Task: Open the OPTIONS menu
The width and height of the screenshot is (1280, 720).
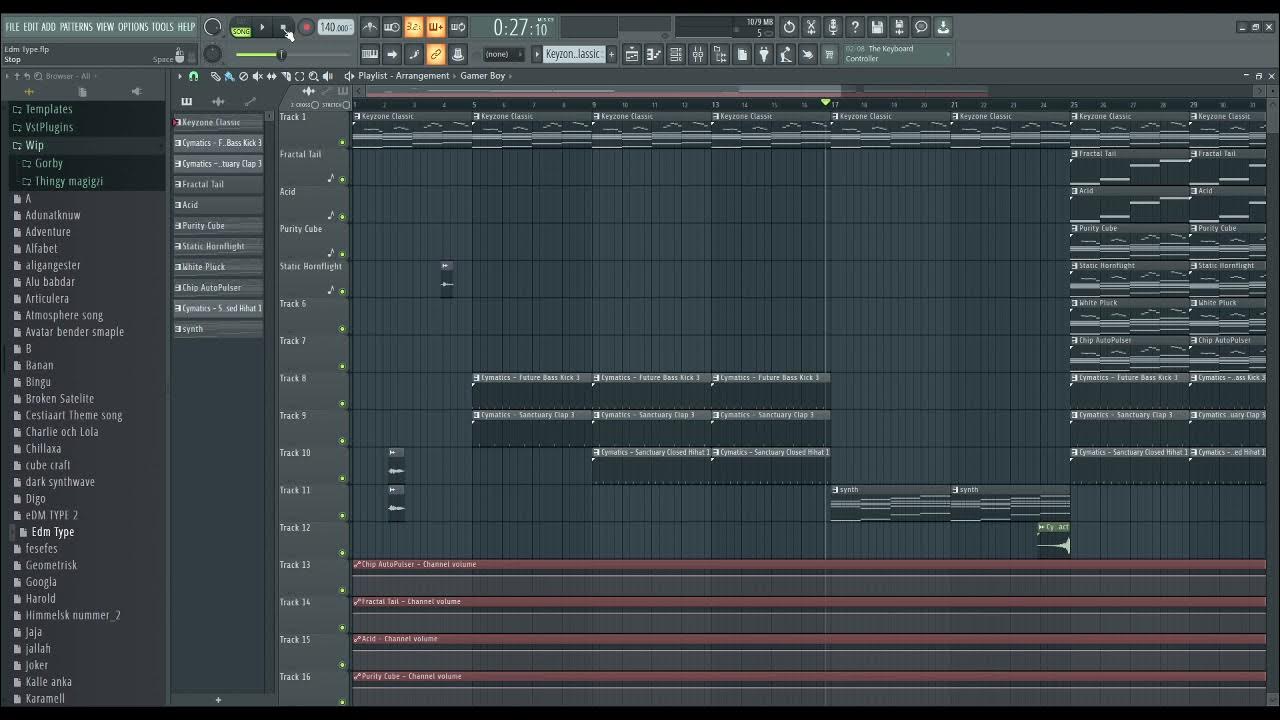Action: click(x=133, y=27)
